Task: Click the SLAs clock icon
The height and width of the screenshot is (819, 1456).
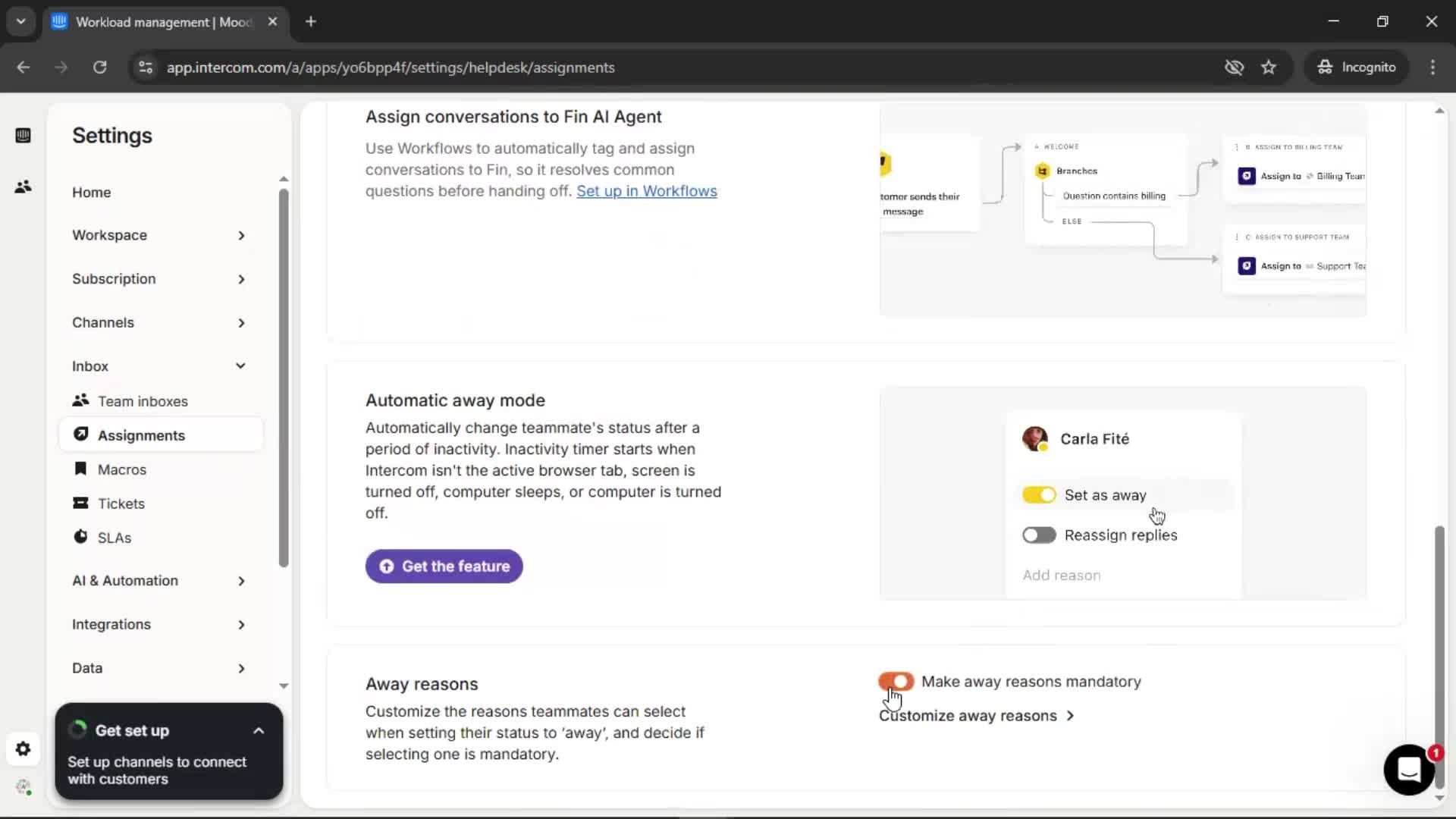Action: 80,537
